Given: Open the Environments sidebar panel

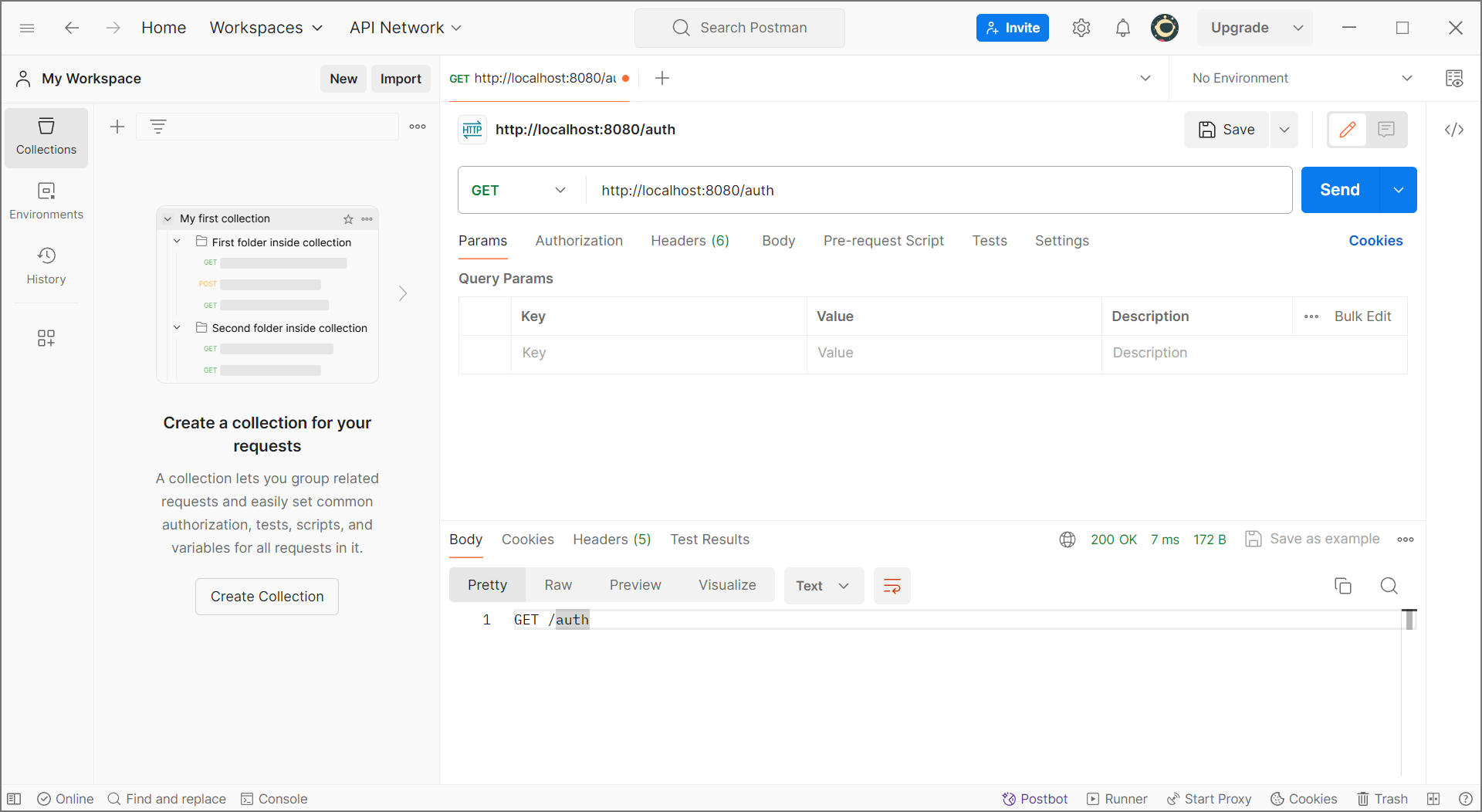Looking at the screenshot, I should coord(46,201).
